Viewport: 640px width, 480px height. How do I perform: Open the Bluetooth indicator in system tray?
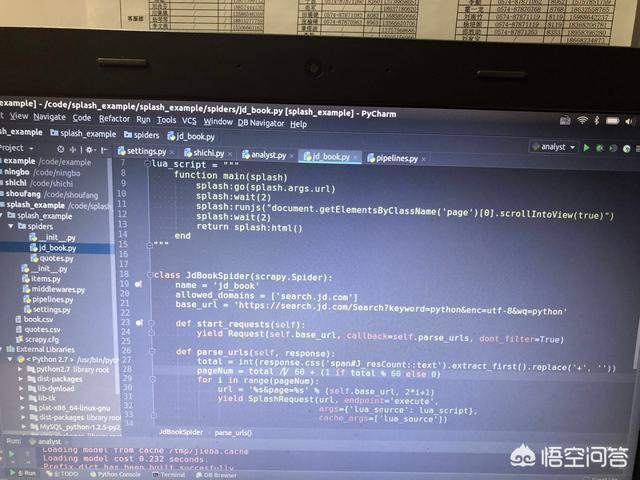596,120
